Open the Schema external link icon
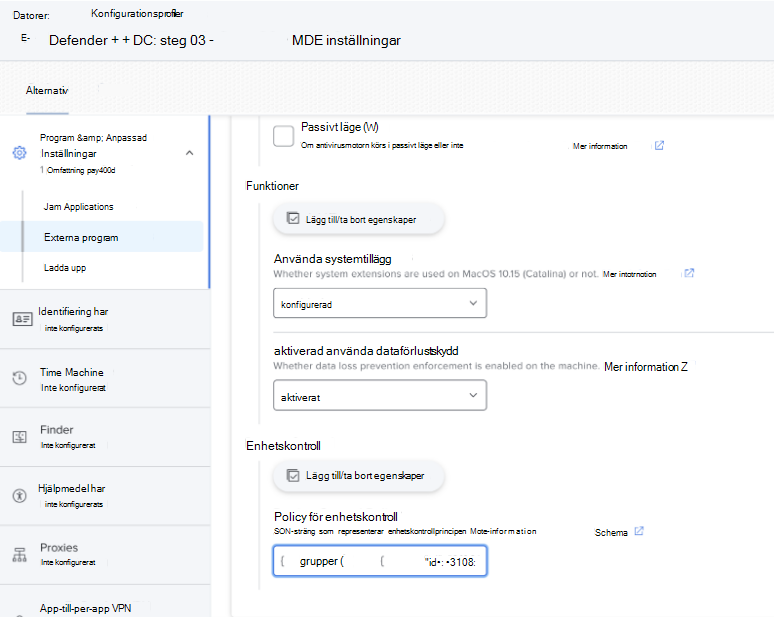The width and height of the screenshot is (774, 617). click(x=639, y=531)
